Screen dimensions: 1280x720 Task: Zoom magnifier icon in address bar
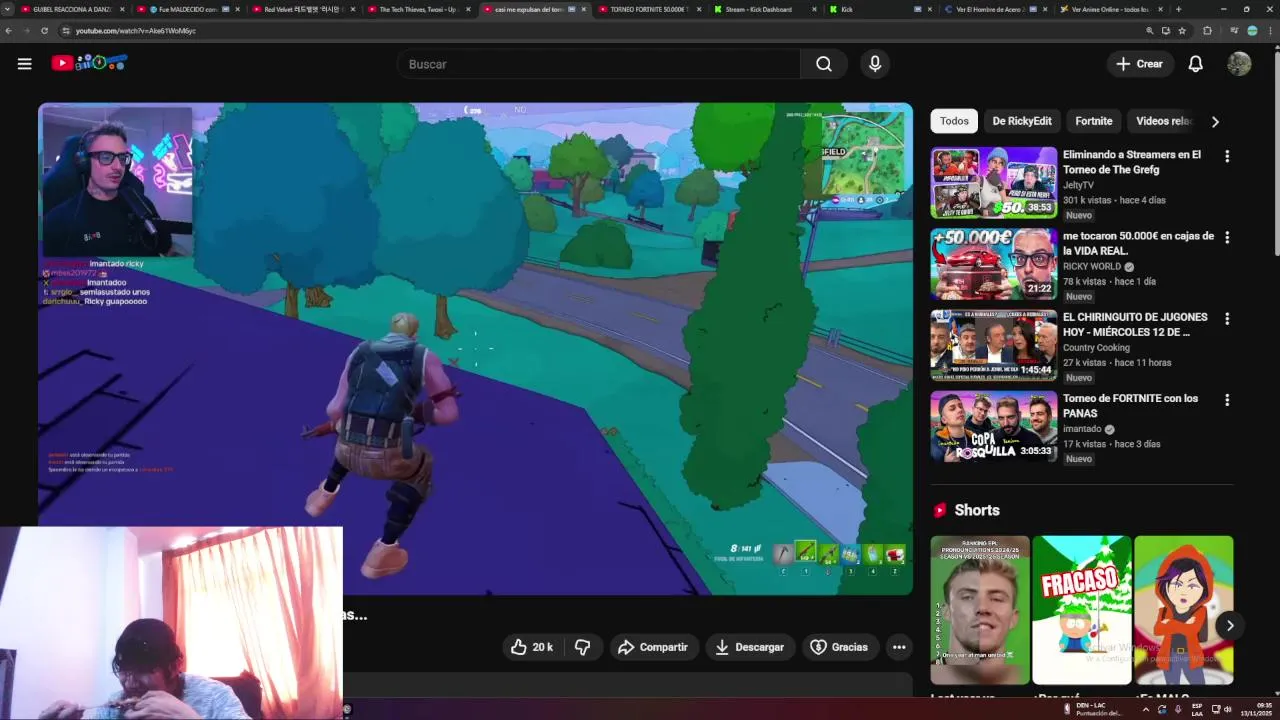1150,31
